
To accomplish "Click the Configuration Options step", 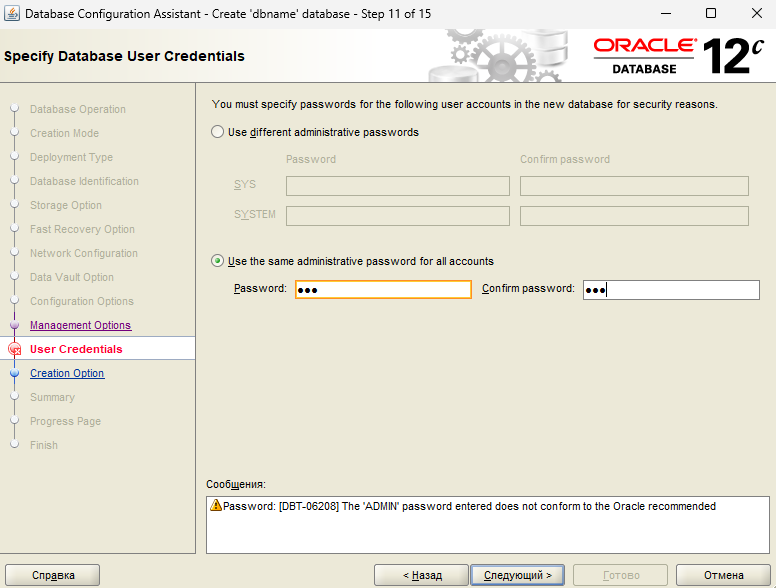I will tap(82, 301).
